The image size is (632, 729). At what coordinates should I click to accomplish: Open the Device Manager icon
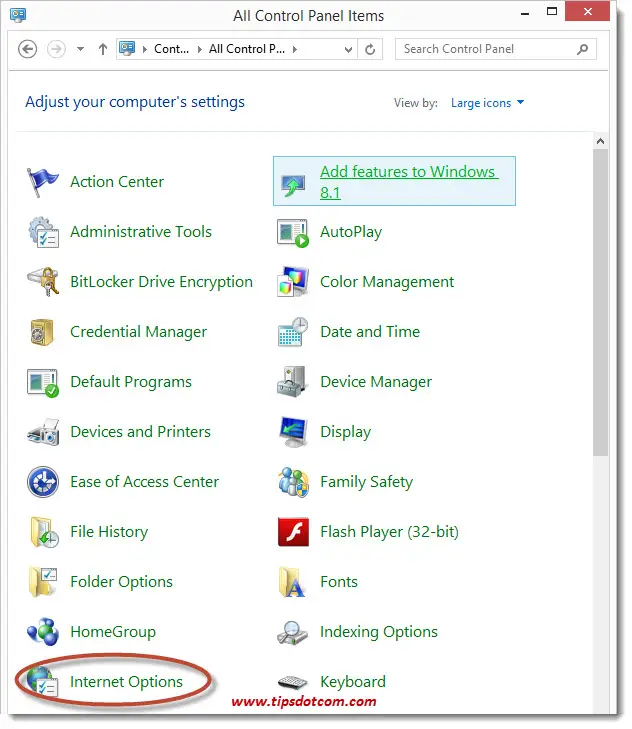[x=293, y=382]
